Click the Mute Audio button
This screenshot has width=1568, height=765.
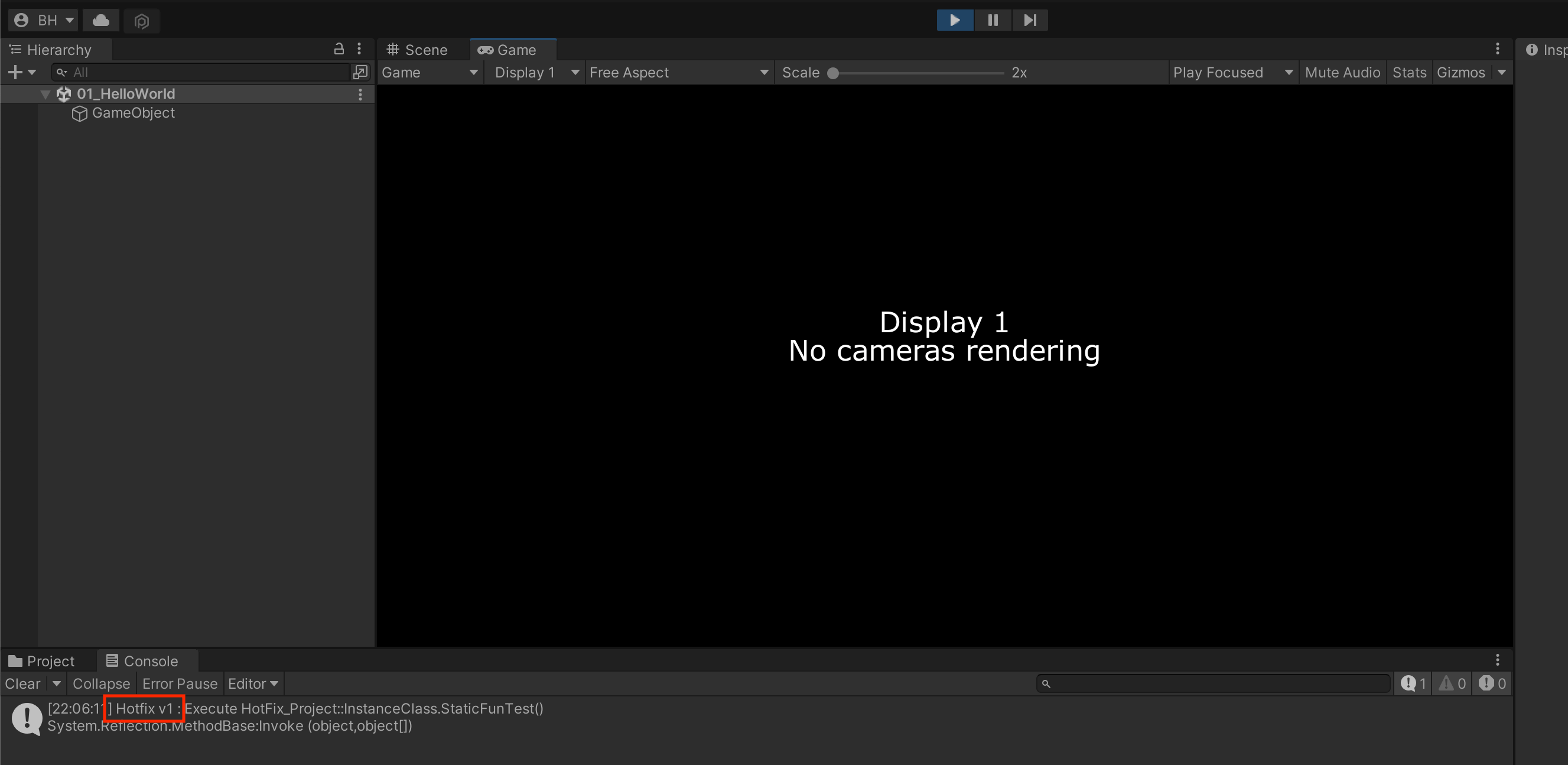coord(1342,73)
